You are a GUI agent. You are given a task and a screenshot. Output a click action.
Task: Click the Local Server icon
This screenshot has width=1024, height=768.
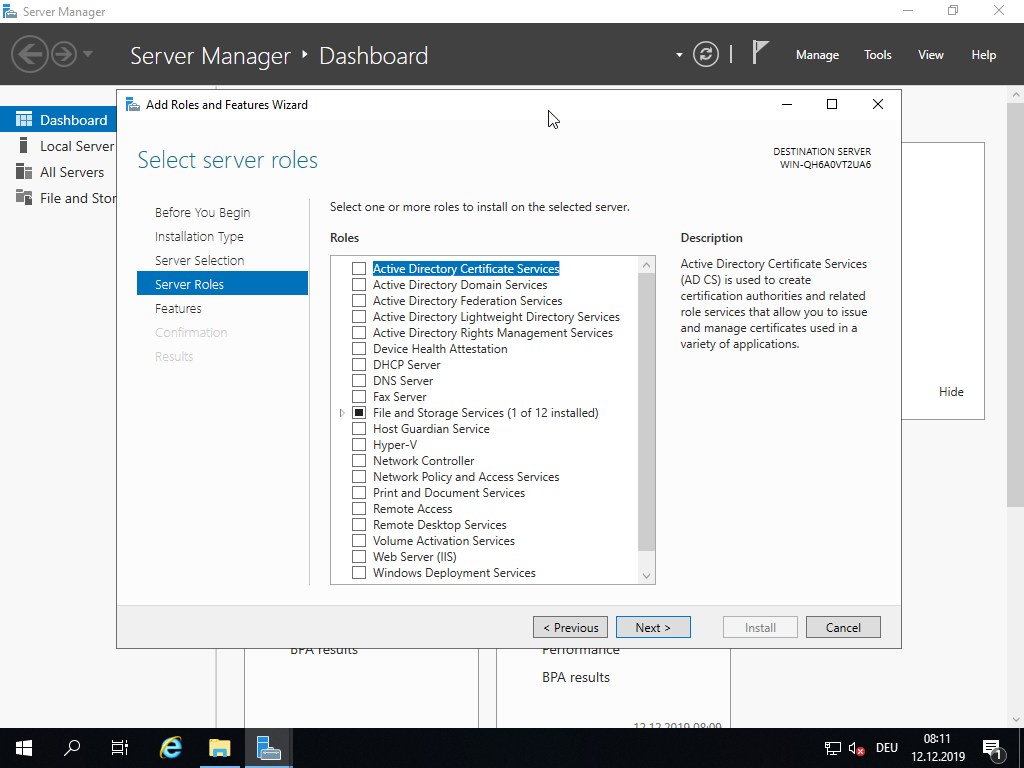(24, 146)
